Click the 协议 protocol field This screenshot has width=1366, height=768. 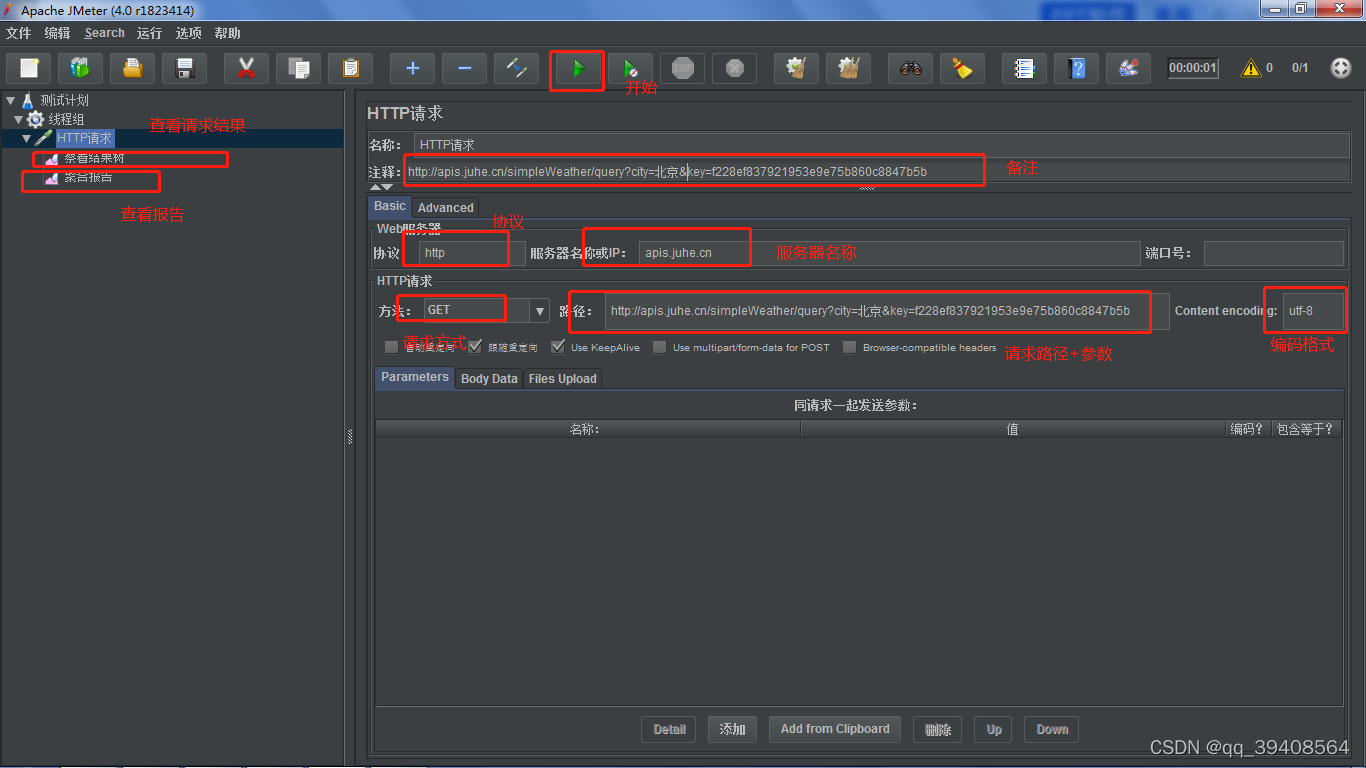pos(472,253)
